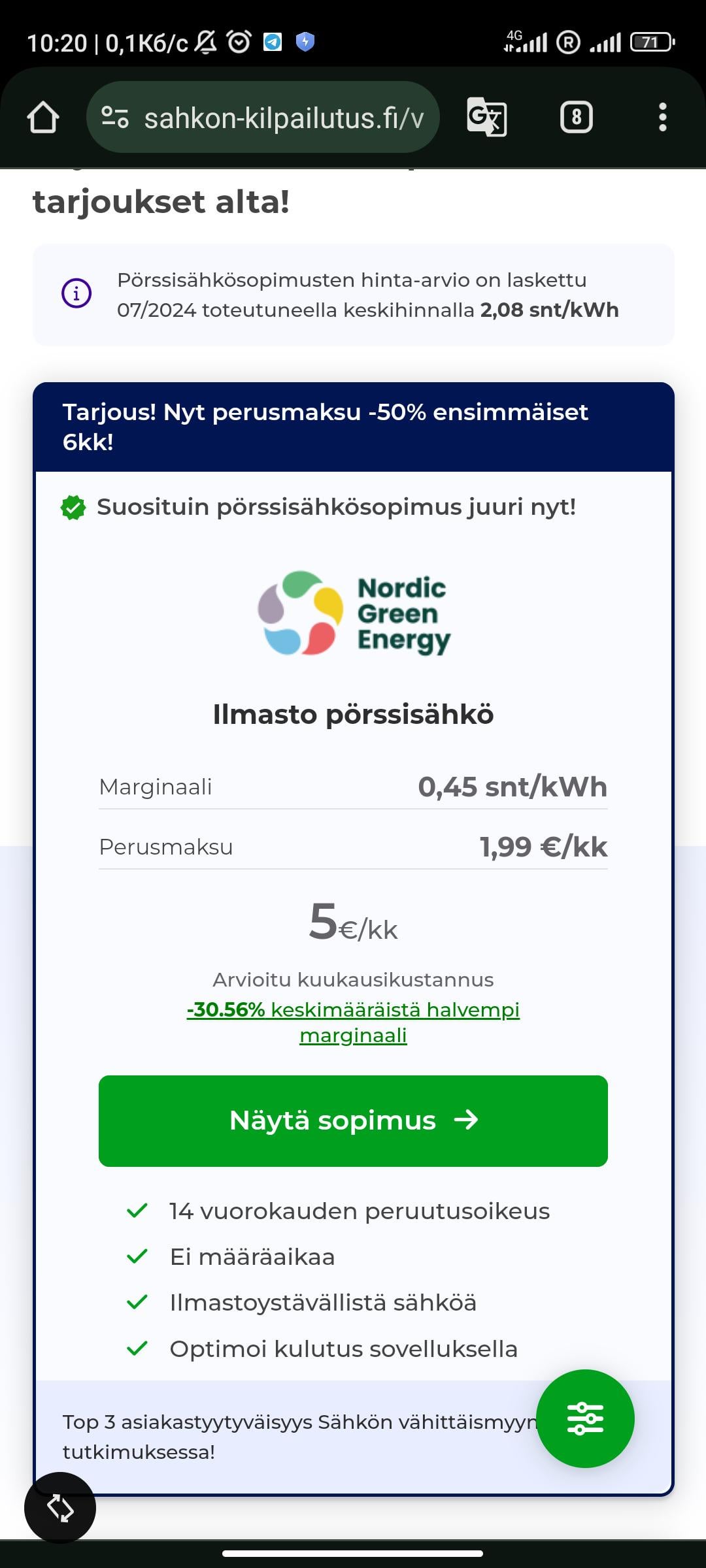Open the browser three-dot menu
Screen dimensions: 706x1568
[663, 118]
